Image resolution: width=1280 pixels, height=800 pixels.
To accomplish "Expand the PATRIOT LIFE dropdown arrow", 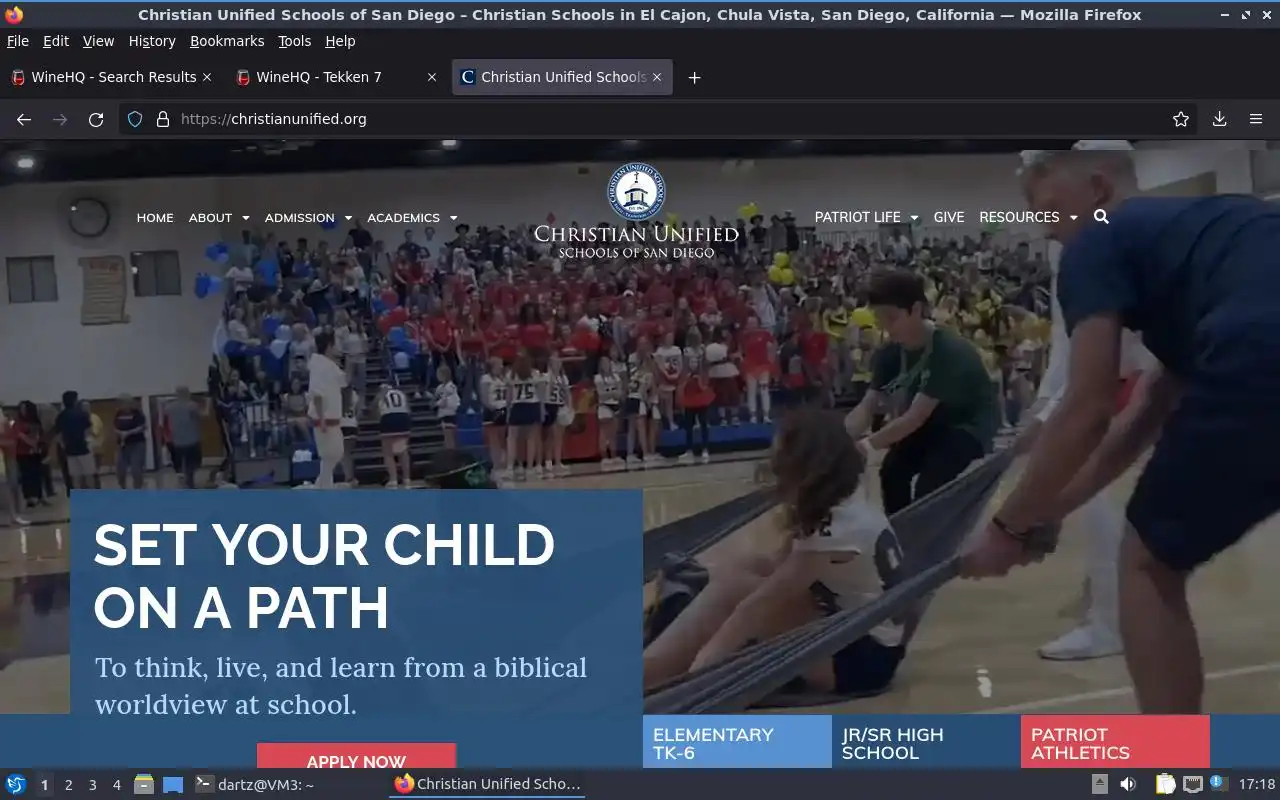I will pyautogui.click(x=913, y=217).
